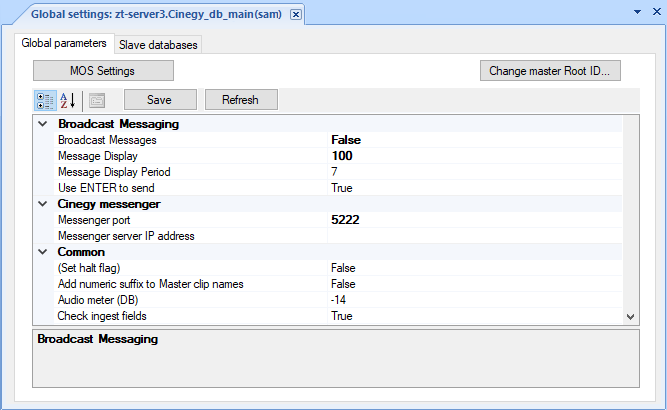667x410 pixels.
Task: Edit the Broadcast Messages False value
Action: [x=475, y=140]
